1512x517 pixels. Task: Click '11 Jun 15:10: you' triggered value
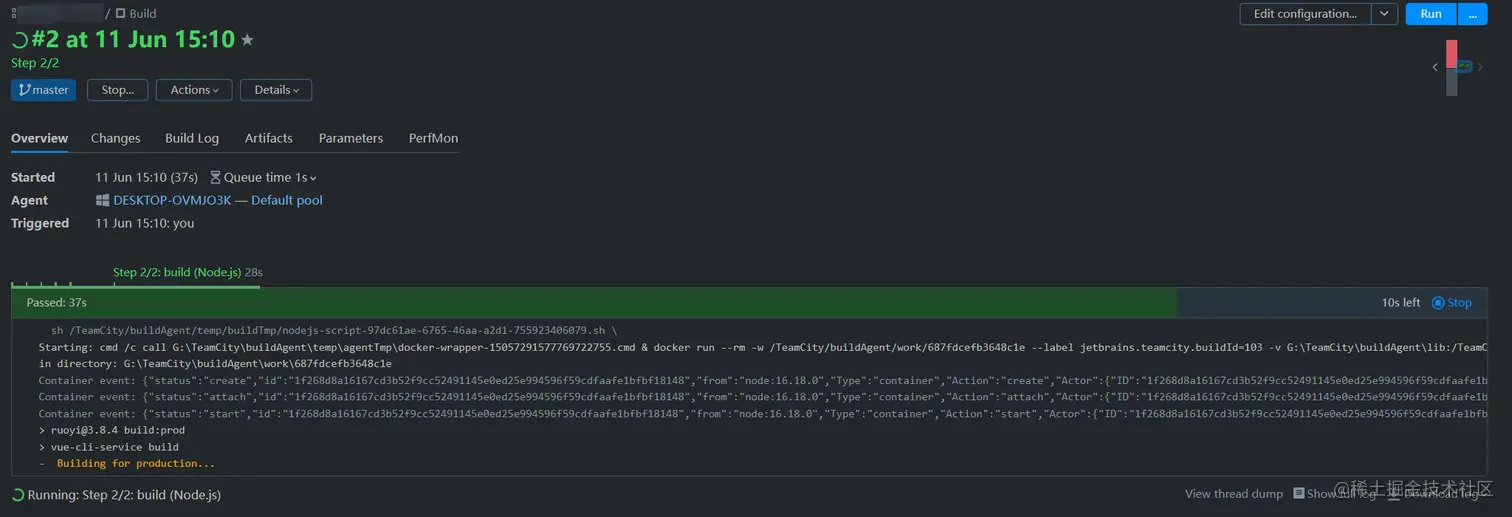(145, 223)
